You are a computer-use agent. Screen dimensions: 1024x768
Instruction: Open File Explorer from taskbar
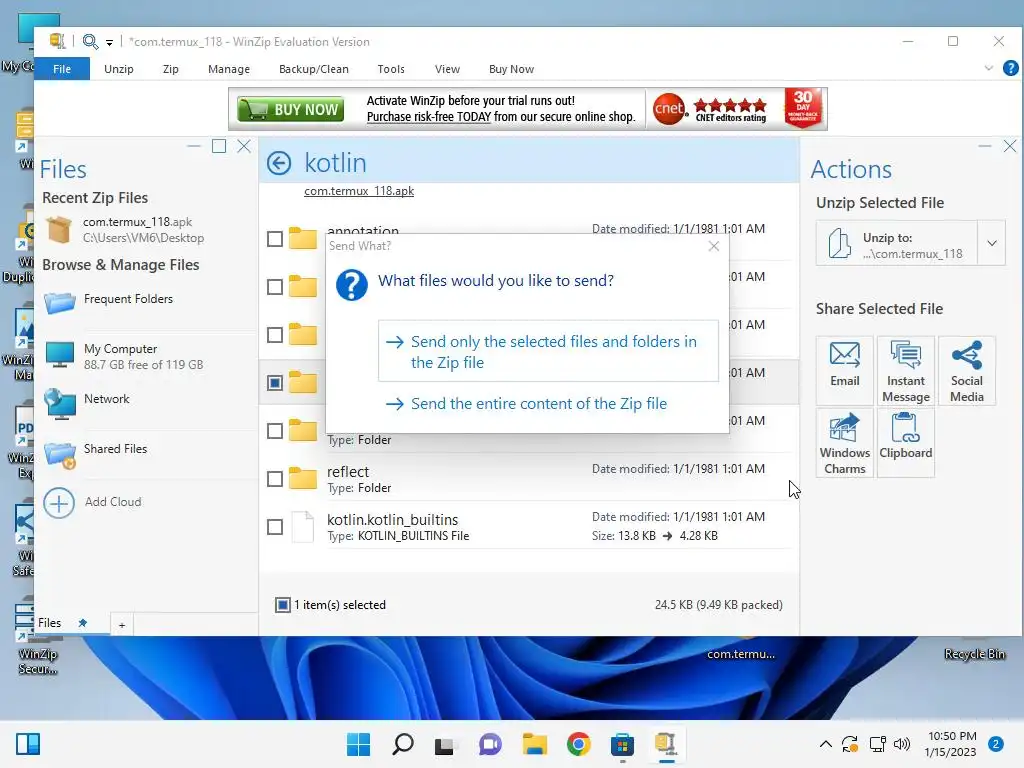534,744
